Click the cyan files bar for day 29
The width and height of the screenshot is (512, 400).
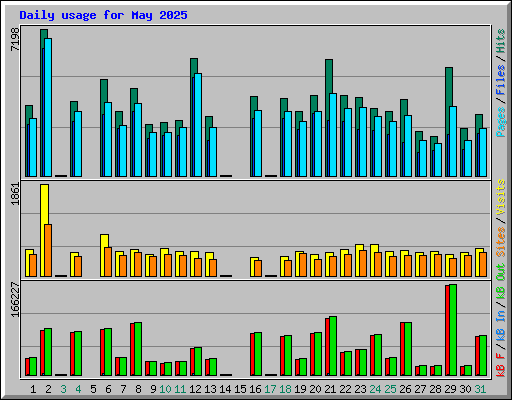pyautogui.click(x=453, y=142)
